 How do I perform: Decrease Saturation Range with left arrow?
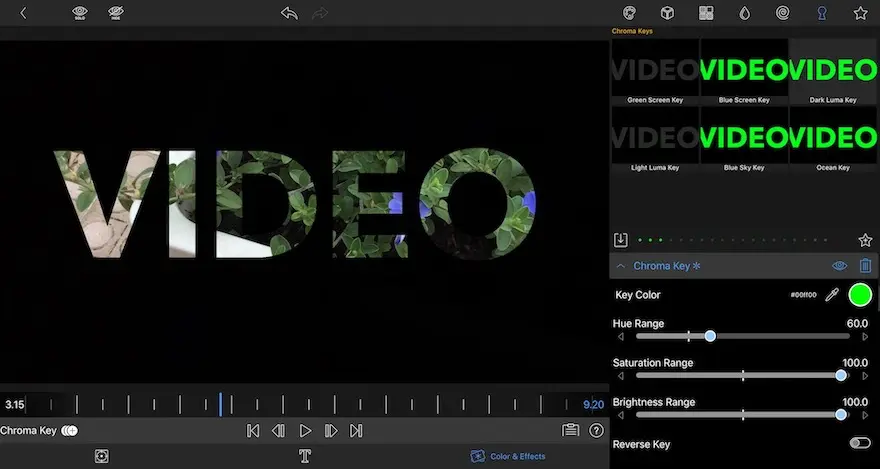pyautogui.click(x=620, y=376)
